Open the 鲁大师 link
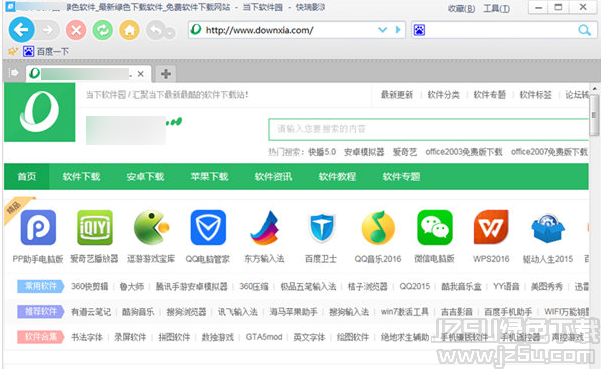The image size is (601, 369). point(132,287)
